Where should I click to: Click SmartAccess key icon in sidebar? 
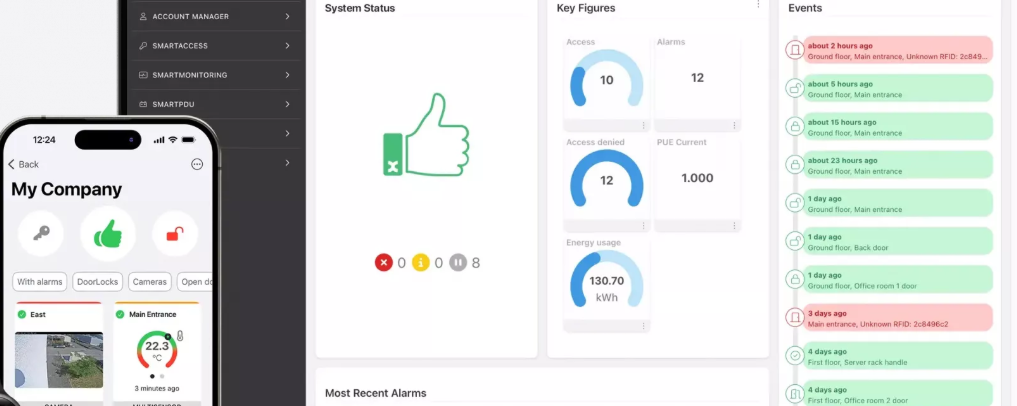pyautogui.click(x=143, y=46)
